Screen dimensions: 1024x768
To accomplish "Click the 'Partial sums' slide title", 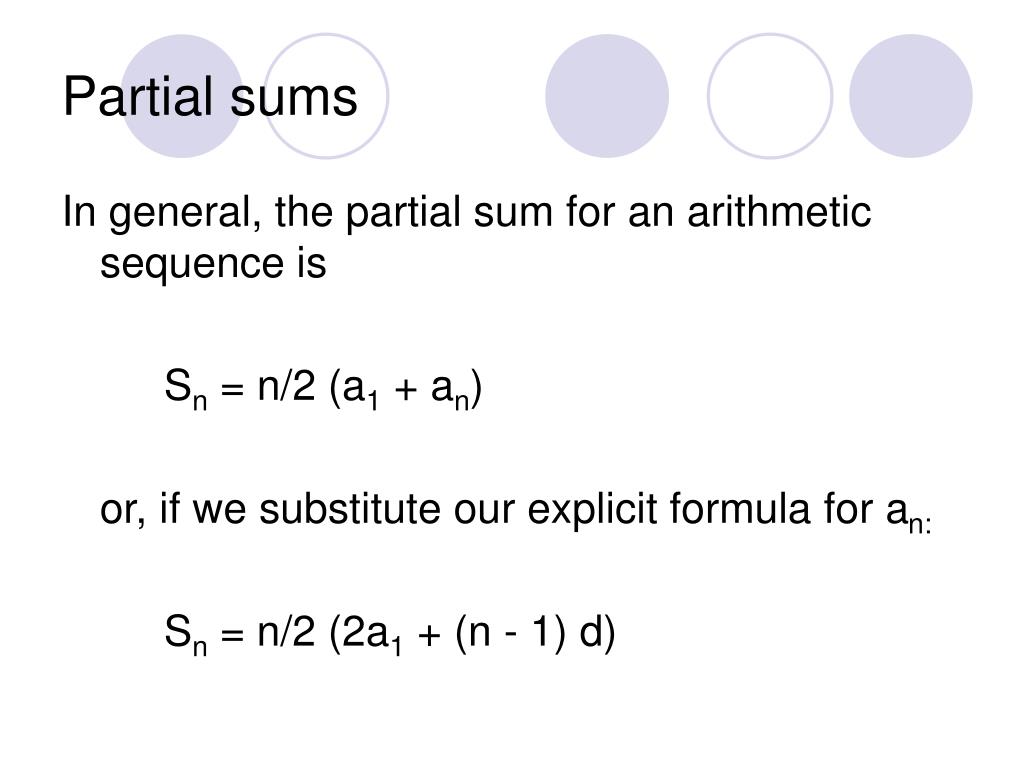I will click(210, 97).
